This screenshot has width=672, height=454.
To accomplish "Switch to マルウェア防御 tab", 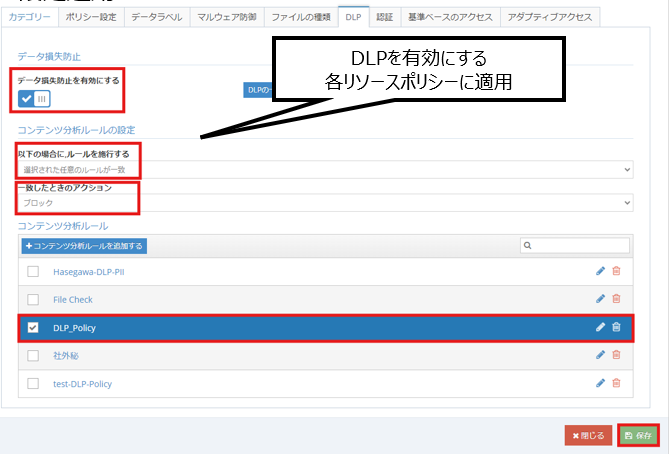I will (x=227, y=17).
